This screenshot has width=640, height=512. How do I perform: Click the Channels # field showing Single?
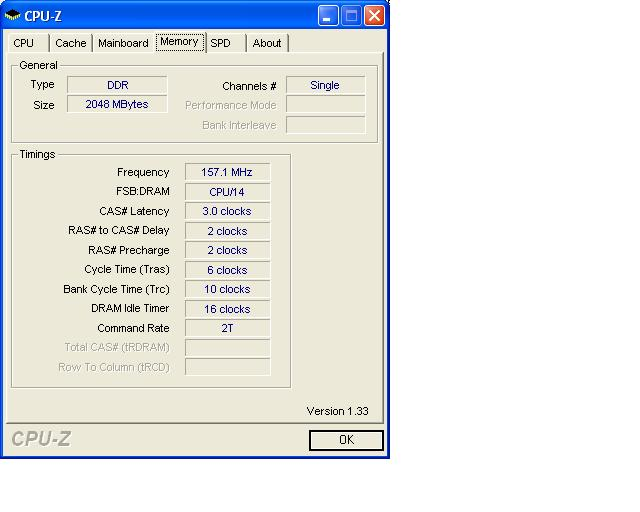coord(325,85)
